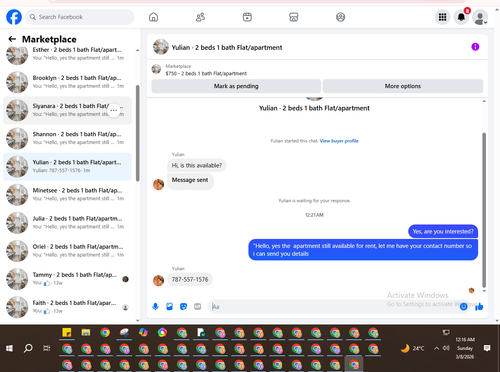Go back with the Marketplace arrow
Image resolution: width=500 pixels, height=372 pixels.
coord(12,39)
